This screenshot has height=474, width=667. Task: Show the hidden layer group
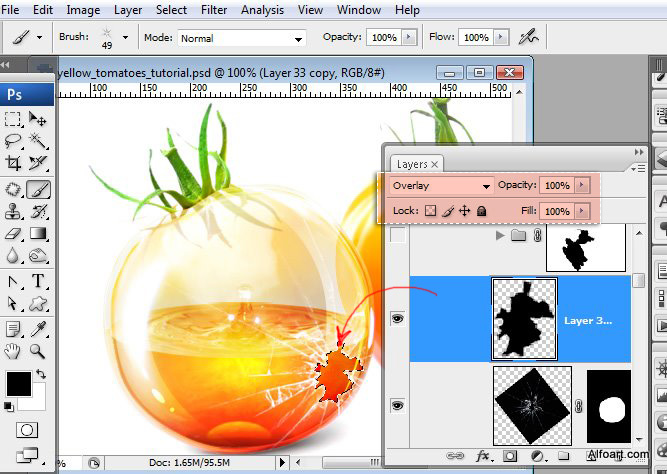pyautogui.click(x=398, y=237)
